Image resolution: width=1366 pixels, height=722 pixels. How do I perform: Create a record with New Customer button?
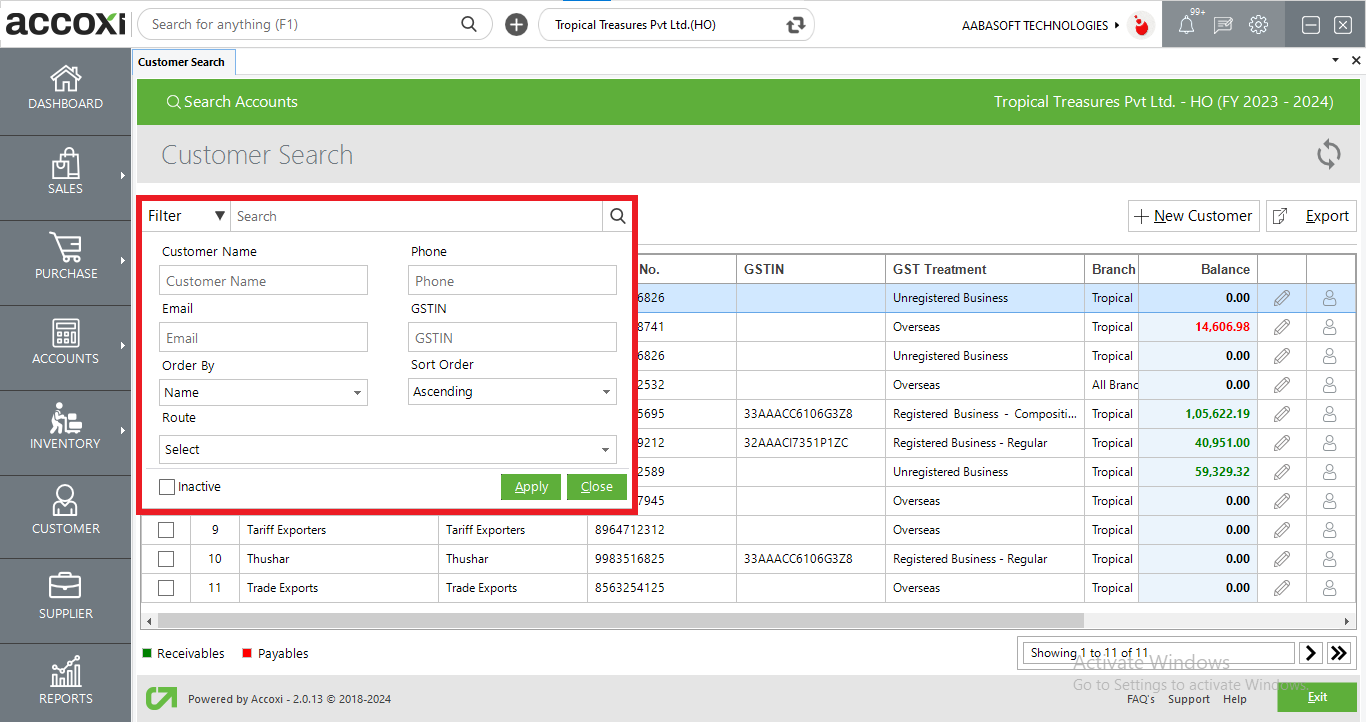point(1193,215)
